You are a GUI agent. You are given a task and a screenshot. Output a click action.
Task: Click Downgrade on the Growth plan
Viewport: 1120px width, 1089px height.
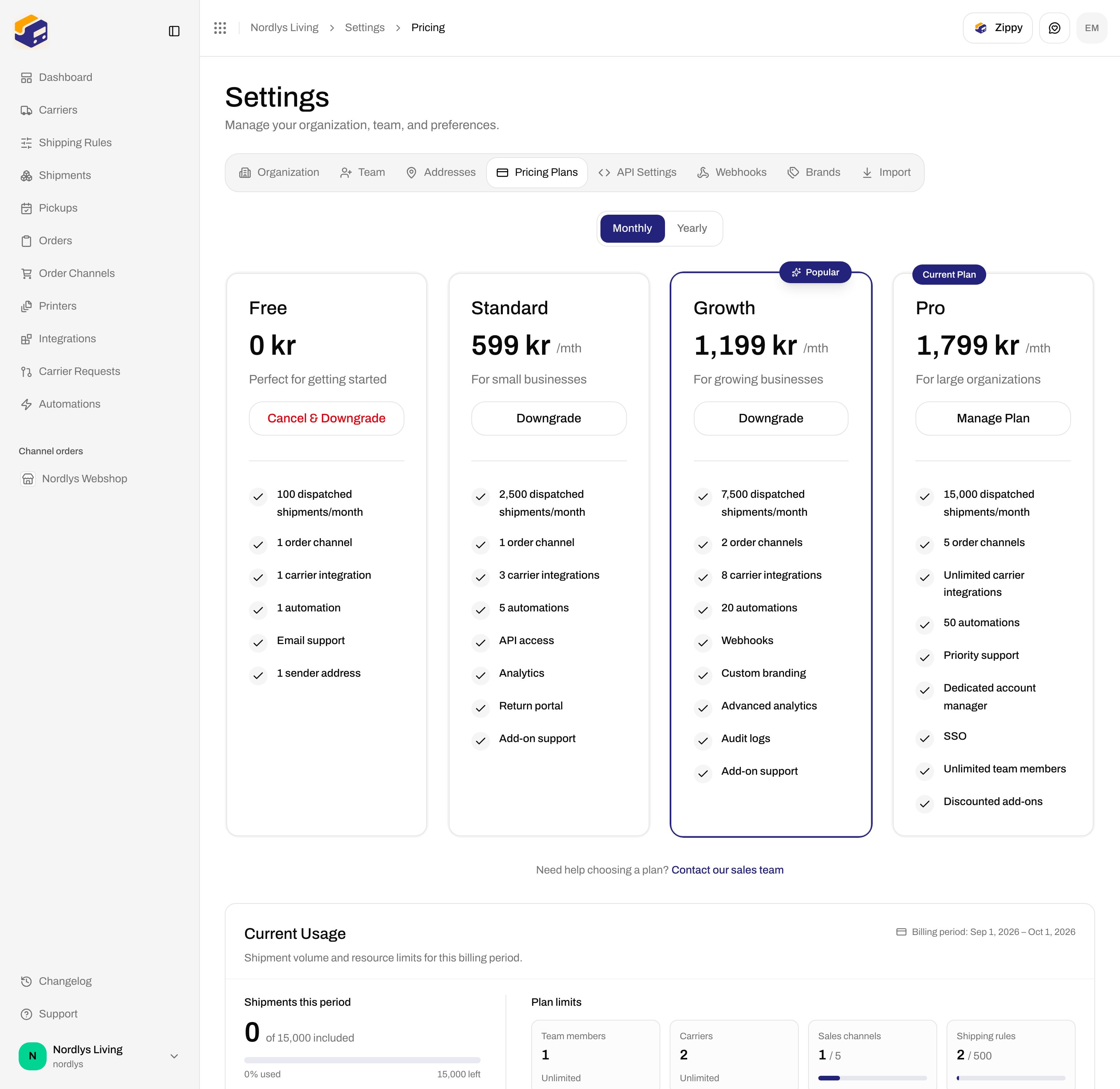pos(771,418)
